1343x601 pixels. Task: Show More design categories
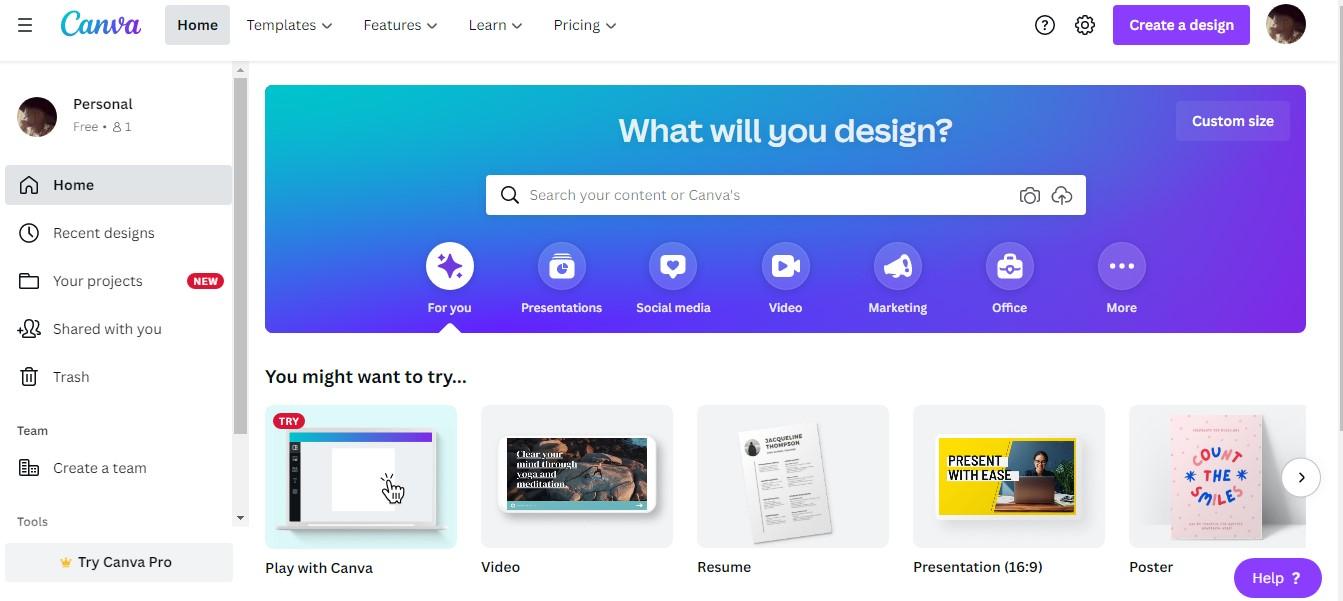[x=1121, y=266]
